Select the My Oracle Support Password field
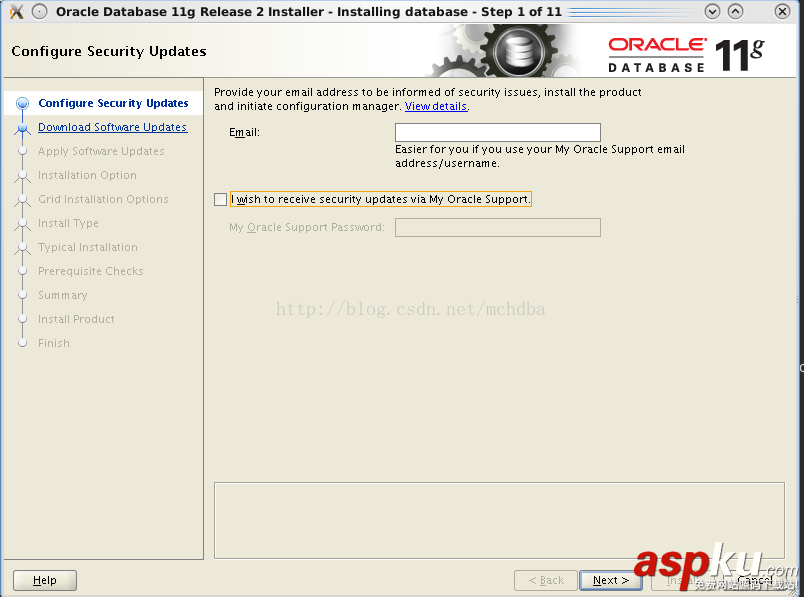The height and width of the screenshot is (597, 804). point(497,227)
